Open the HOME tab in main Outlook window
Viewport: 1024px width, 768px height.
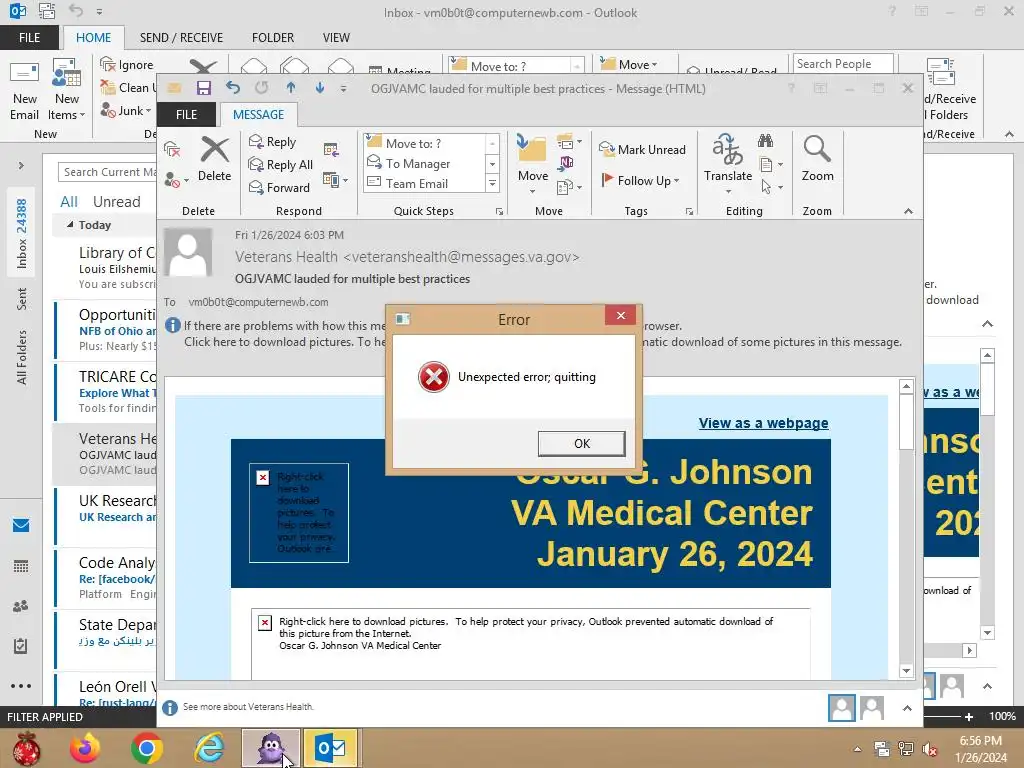tap(93, 38)
